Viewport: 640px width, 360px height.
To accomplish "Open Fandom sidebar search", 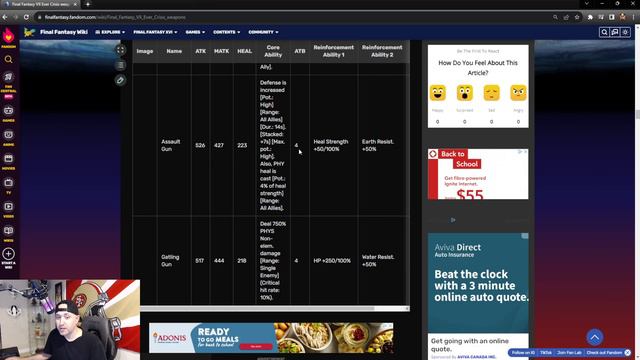I will point(9,60).
